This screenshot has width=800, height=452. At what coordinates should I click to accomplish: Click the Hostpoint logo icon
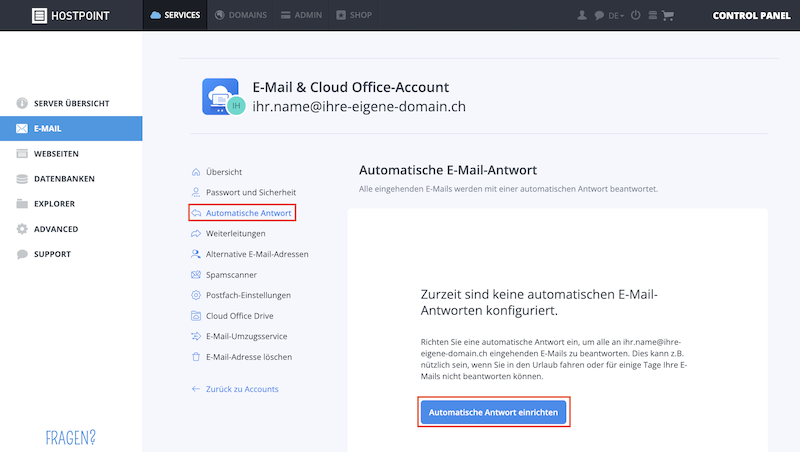click(x=39, y=15)
